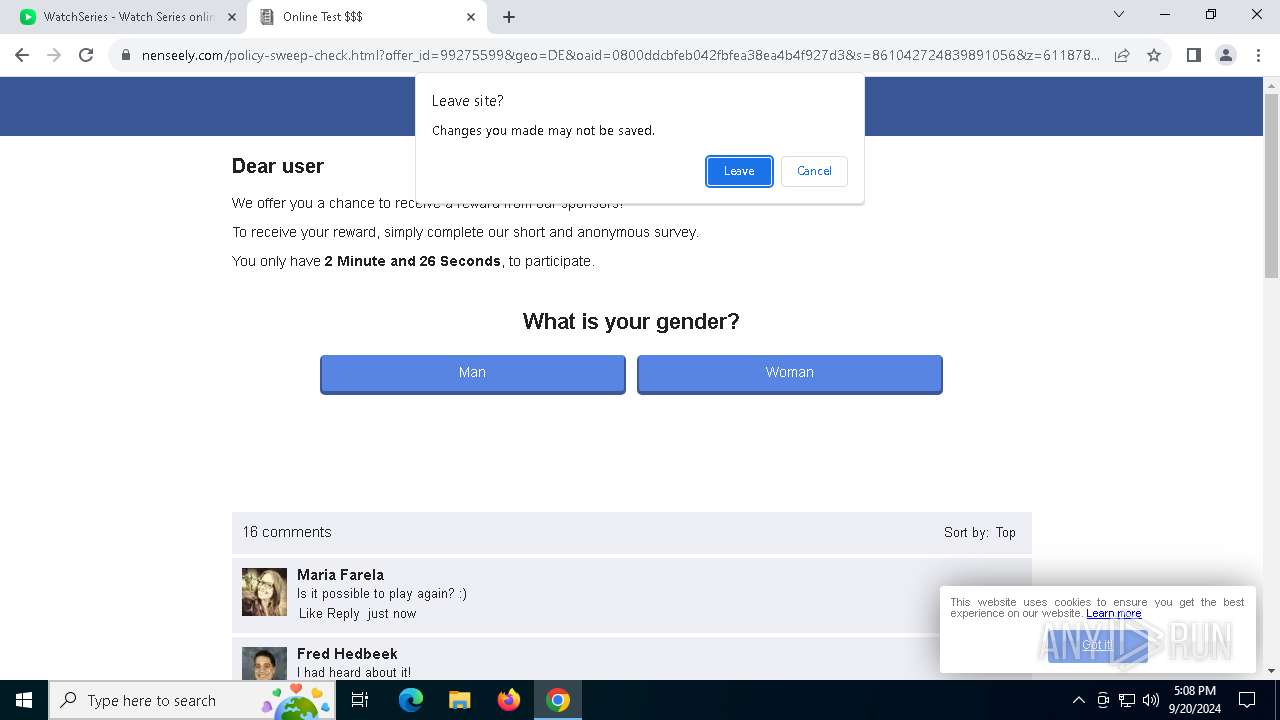Screen dimensions: 1280x720
Task: Open File Explorer from taskbar
Action: tap(460, 700)
